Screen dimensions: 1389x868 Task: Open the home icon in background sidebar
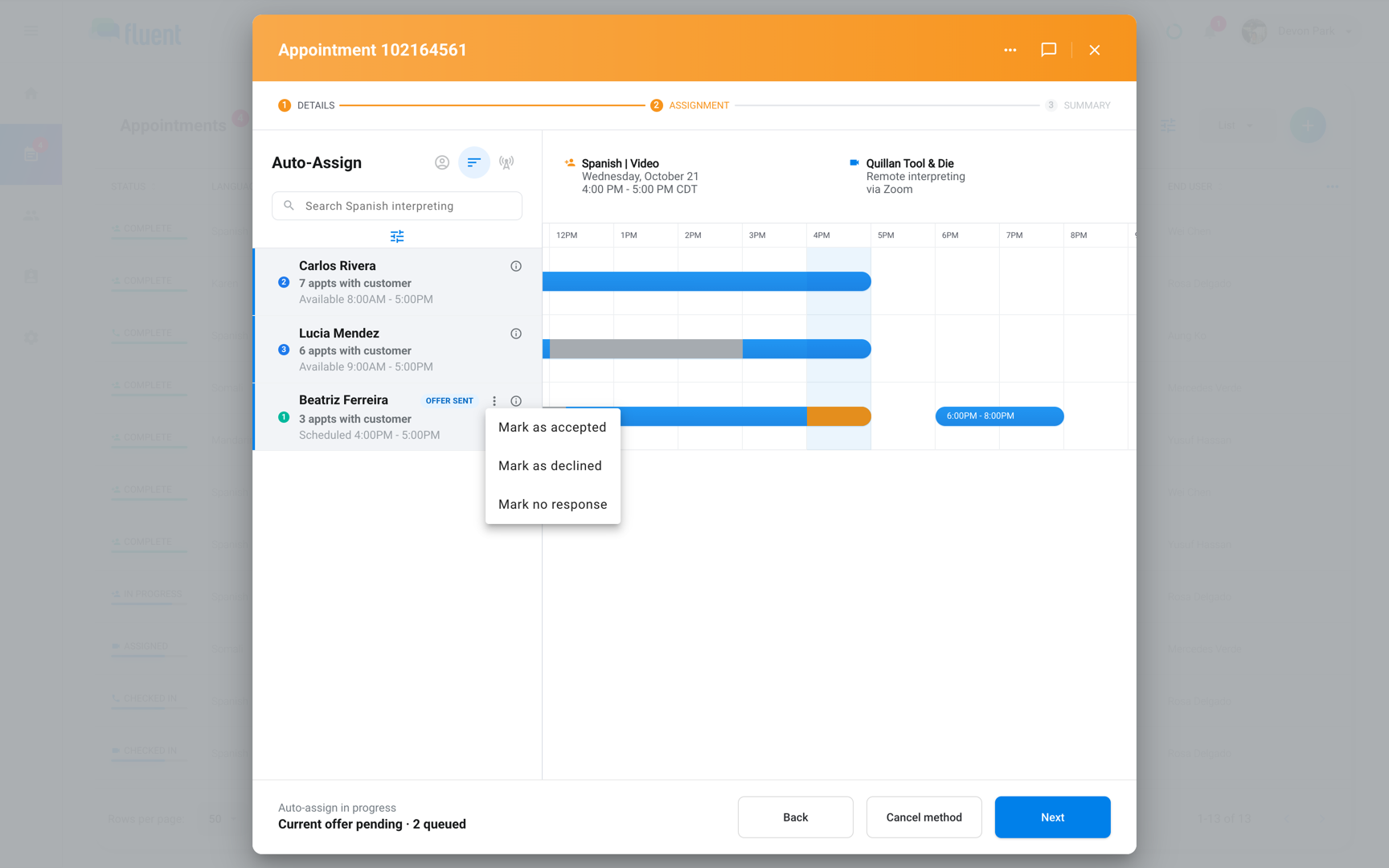[31, 94]
